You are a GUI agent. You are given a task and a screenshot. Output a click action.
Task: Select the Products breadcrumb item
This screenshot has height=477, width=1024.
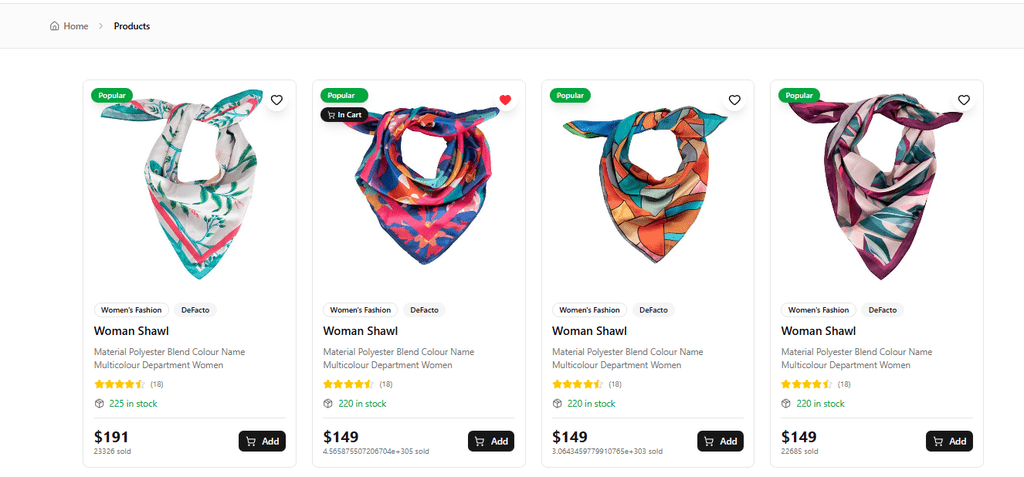(x=132, y=26)
